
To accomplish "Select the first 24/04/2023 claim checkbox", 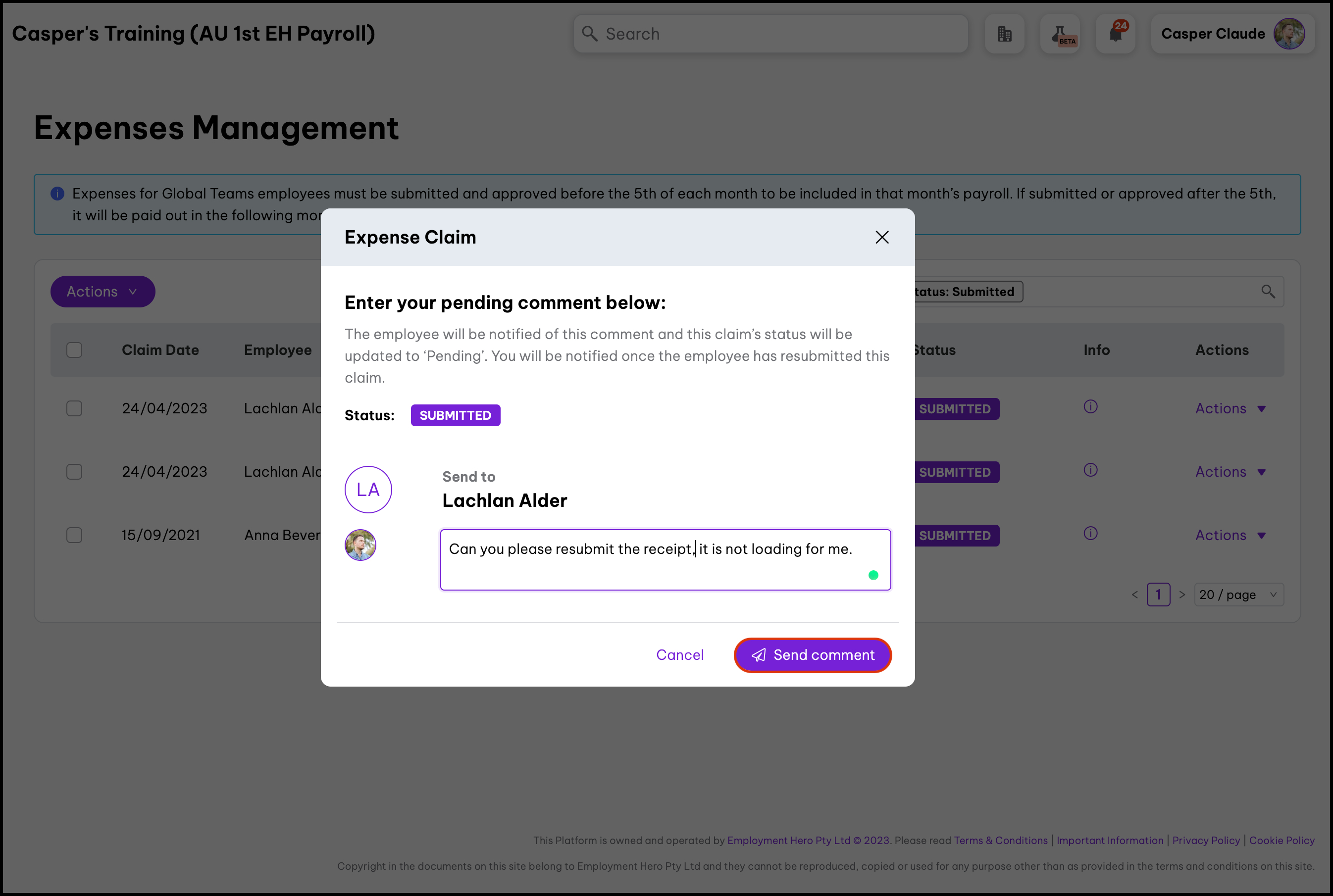I will [74, 408].
